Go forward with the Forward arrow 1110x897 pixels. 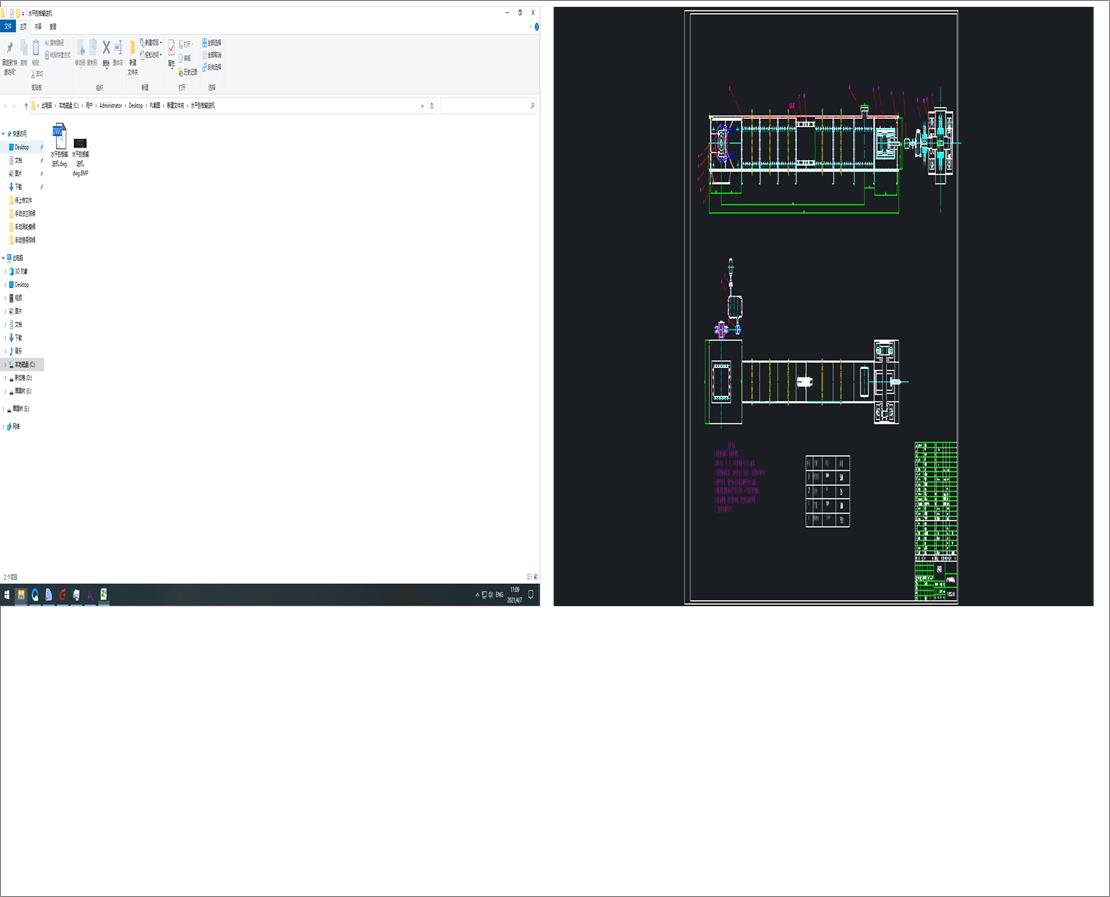click(x=15, y=106)
